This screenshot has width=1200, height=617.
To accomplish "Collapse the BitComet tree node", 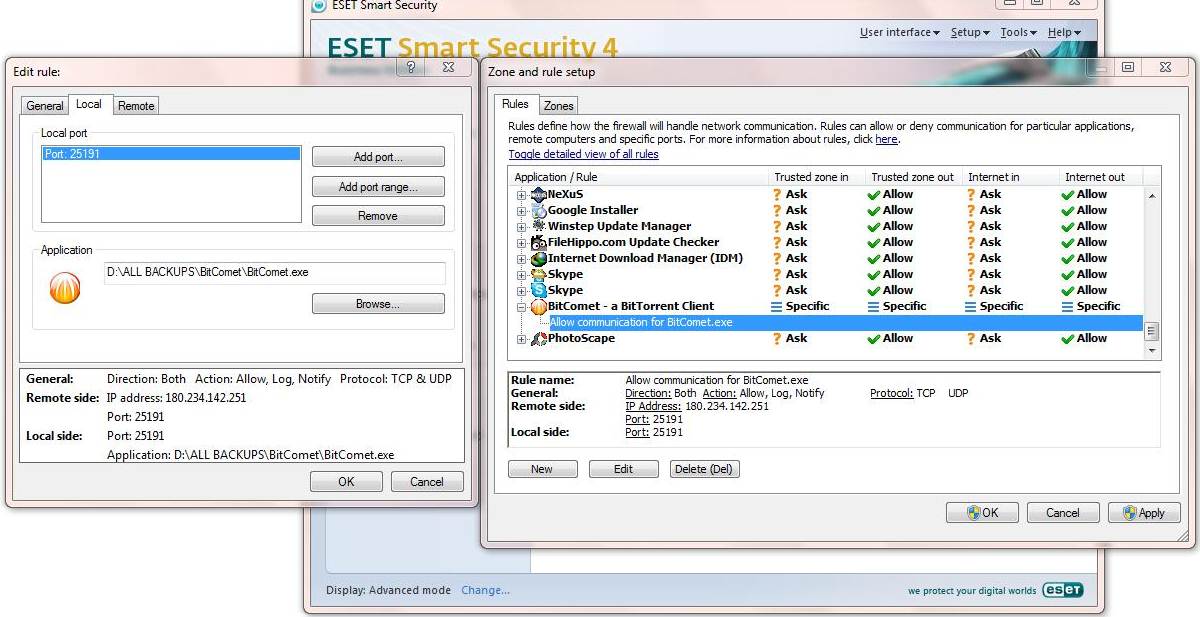I will point(521,307).
